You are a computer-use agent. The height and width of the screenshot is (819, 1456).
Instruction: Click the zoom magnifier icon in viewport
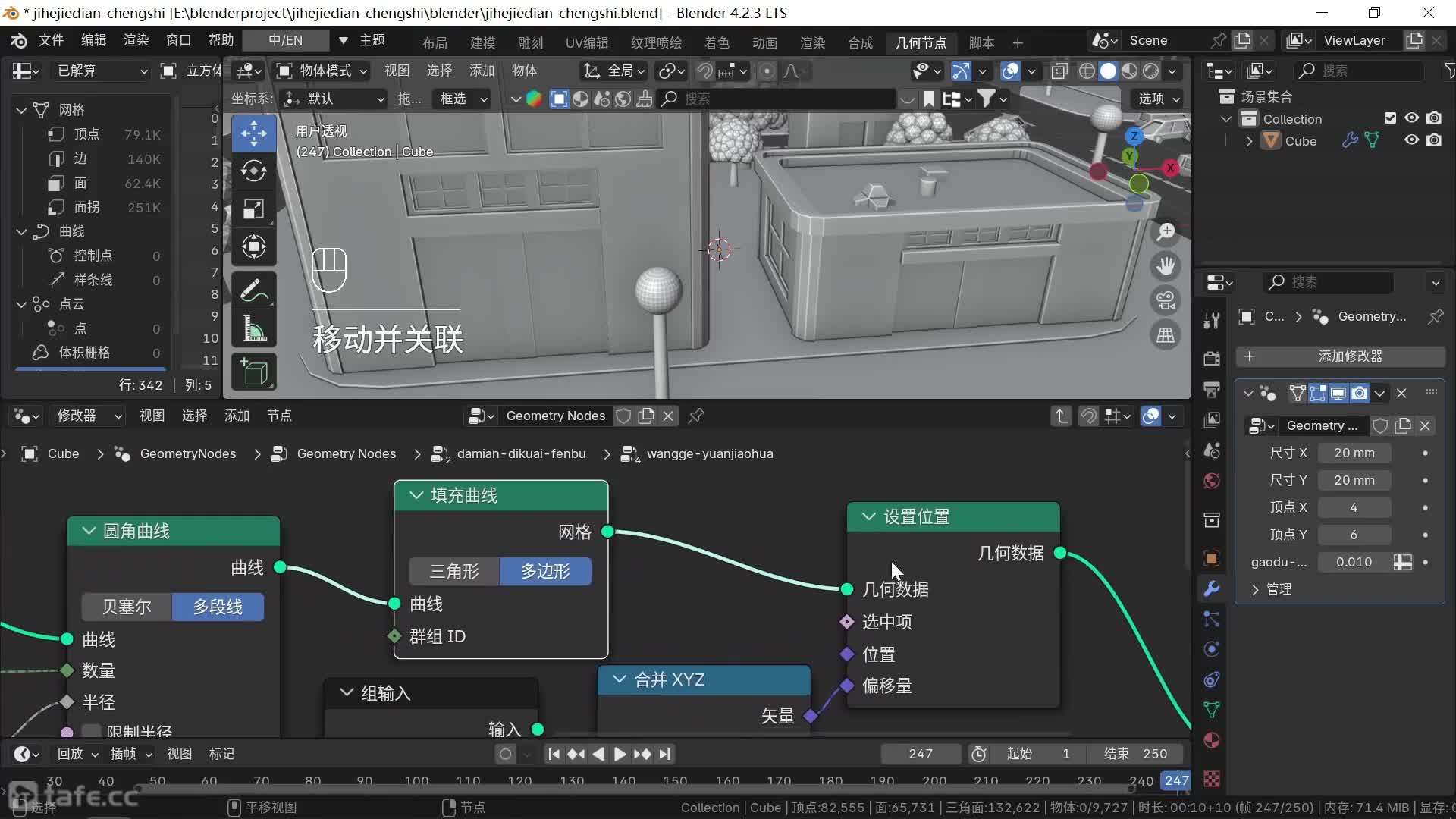point(1166,232)
